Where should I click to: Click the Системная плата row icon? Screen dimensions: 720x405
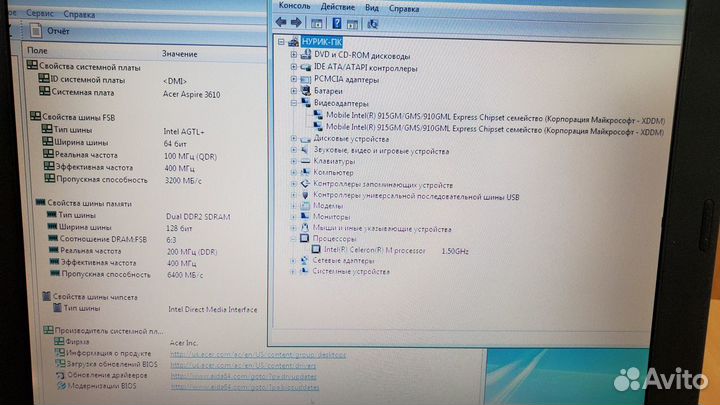click(x=45, y=91)
